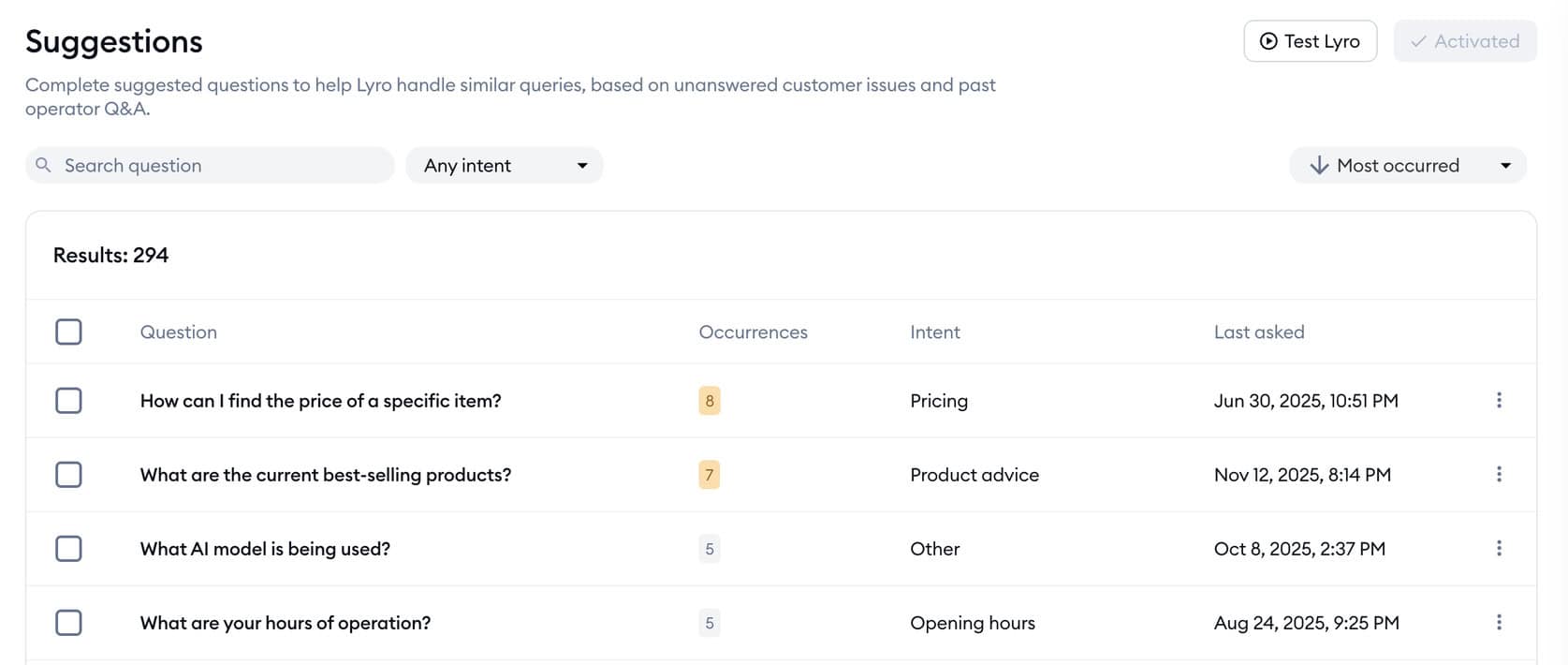Image resolution: width=1568 pixels, height=665 pixels.
Task: Click the down-arrow sort icon beside Most occurred
Action: pos(1319,166)
